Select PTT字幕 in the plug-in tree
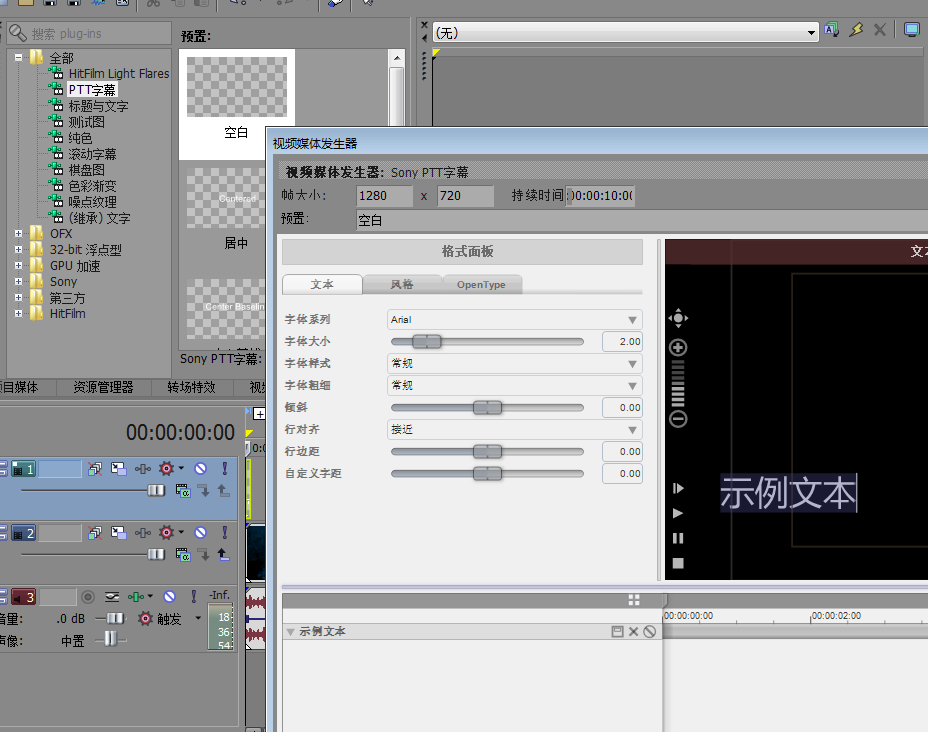The image size is (928, 732). 92,89
